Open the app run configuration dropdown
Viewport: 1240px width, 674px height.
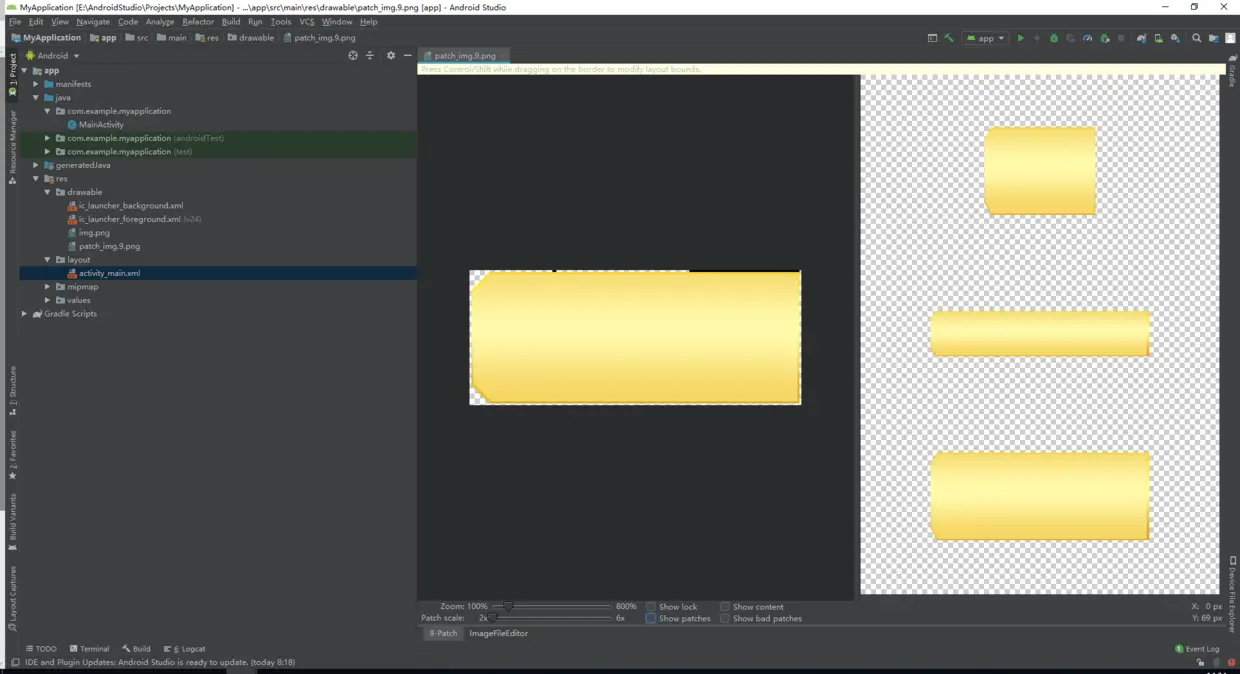click(x=985, y=38)
